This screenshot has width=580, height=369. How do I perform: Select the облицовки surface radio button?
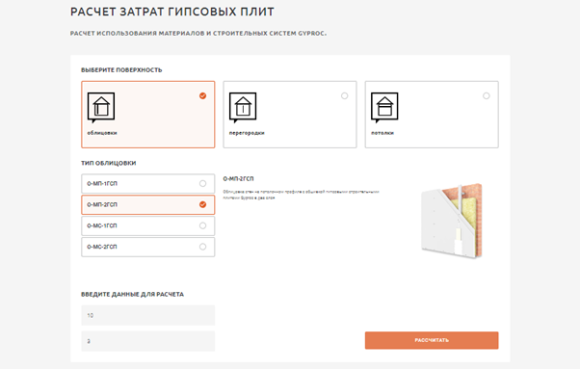click(203, 96)
